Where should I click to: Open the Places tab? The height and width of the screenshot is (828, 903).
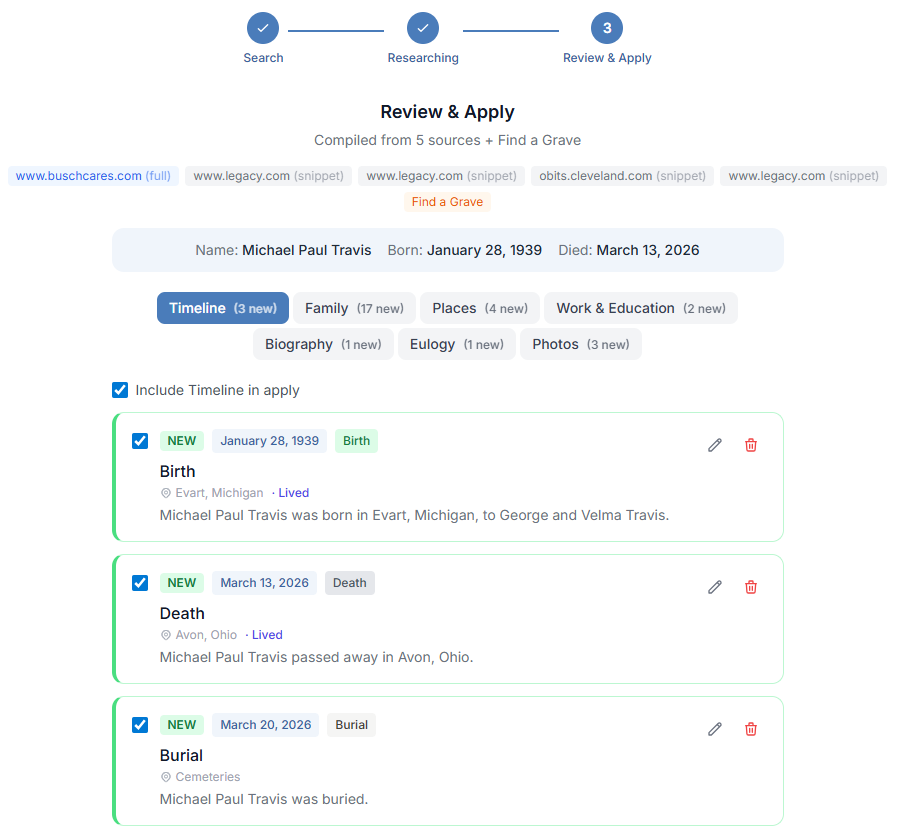tap(479, 308)
